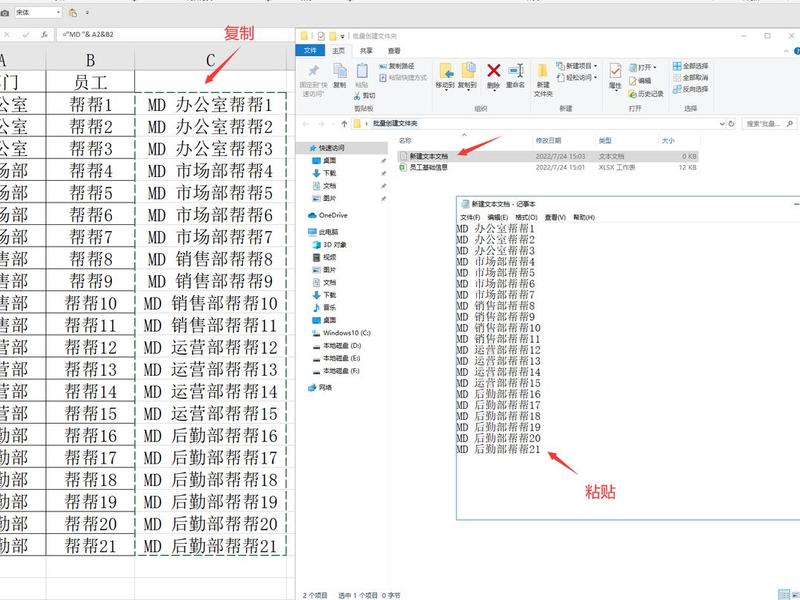The height and width of the screenshot is (600, 800).
Task: Sort files by the 类型 column header
Action: pos(605,140)
